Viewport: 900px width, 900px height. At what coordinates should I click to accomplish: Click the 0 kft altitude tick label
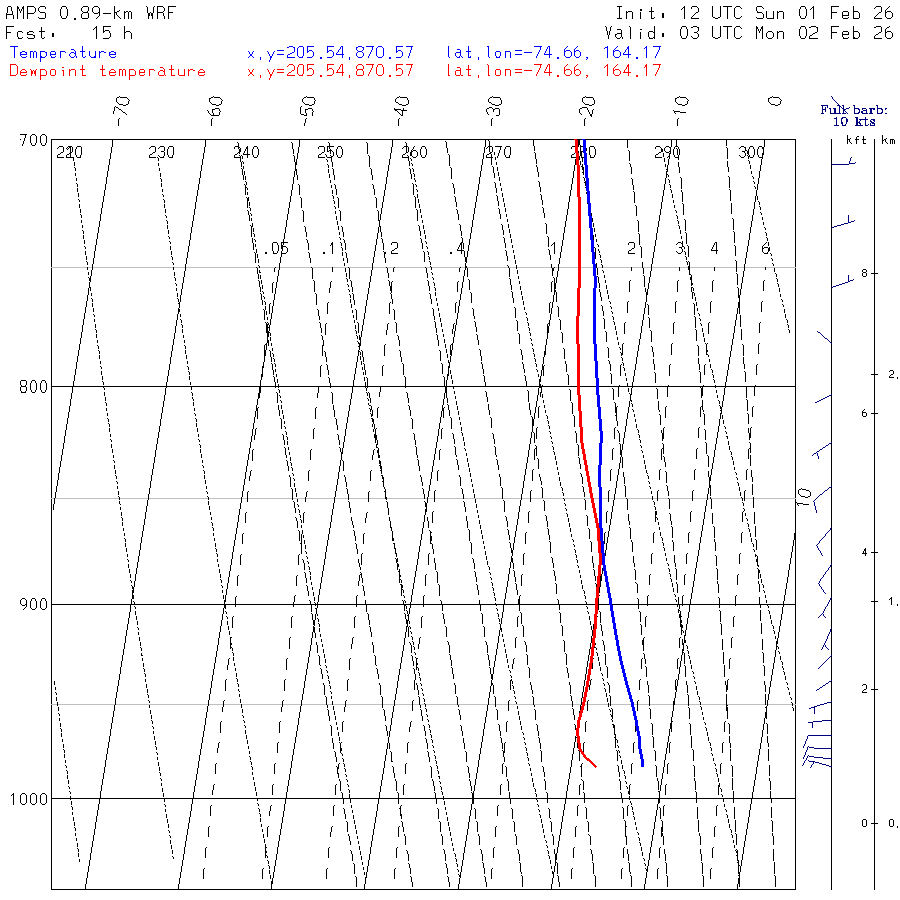[x=864, y=824]
